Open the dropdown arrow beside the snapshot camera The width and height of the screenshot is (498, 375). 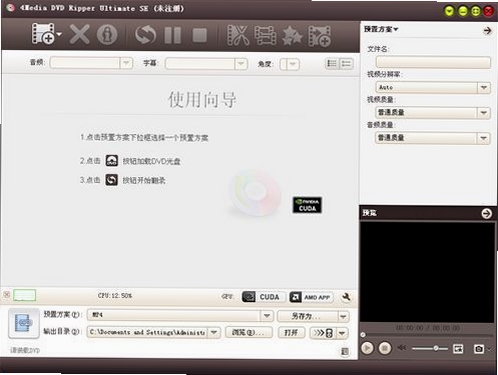coord(489,349)
